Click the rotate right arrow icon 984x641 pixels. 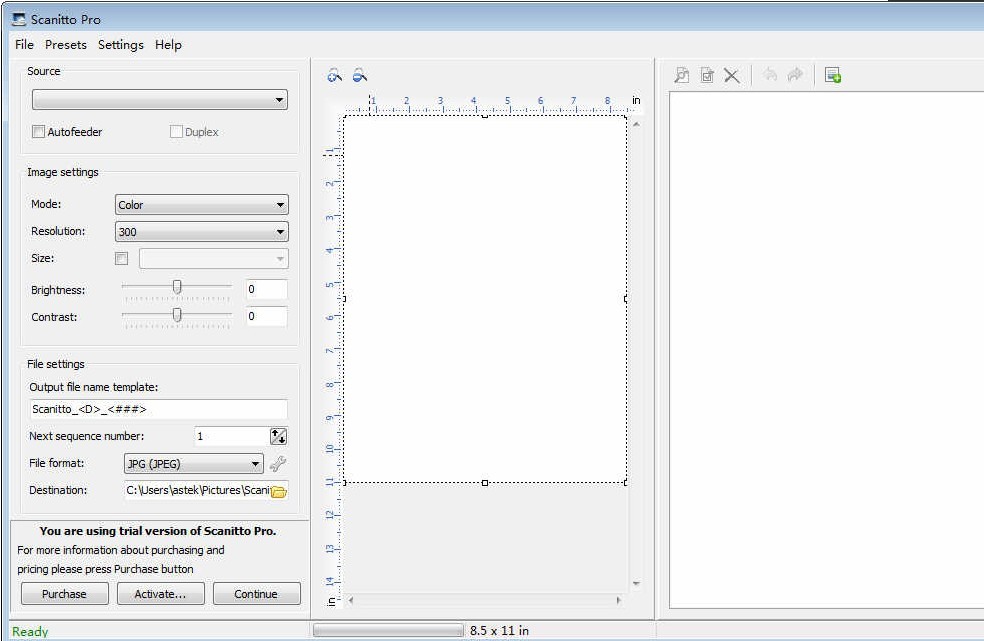point(795,75)
